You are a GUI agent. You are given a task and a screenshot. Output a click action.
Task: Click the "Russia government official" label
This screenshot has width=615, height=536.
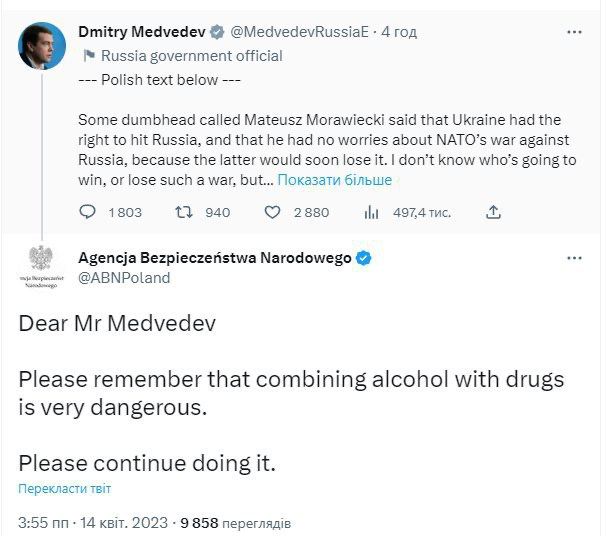(192, 56)
